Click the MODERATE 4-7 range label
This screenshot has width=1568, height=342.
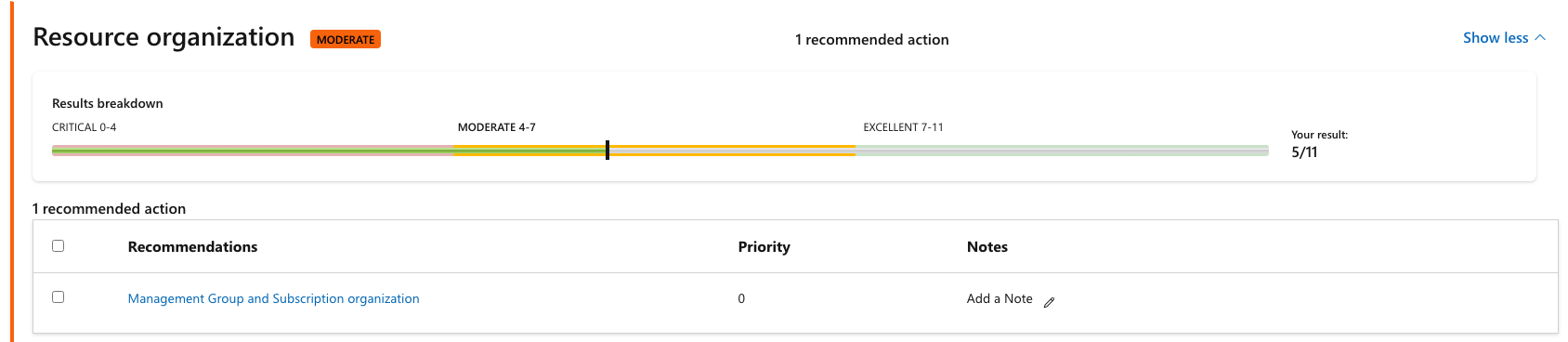click(496, 127)
